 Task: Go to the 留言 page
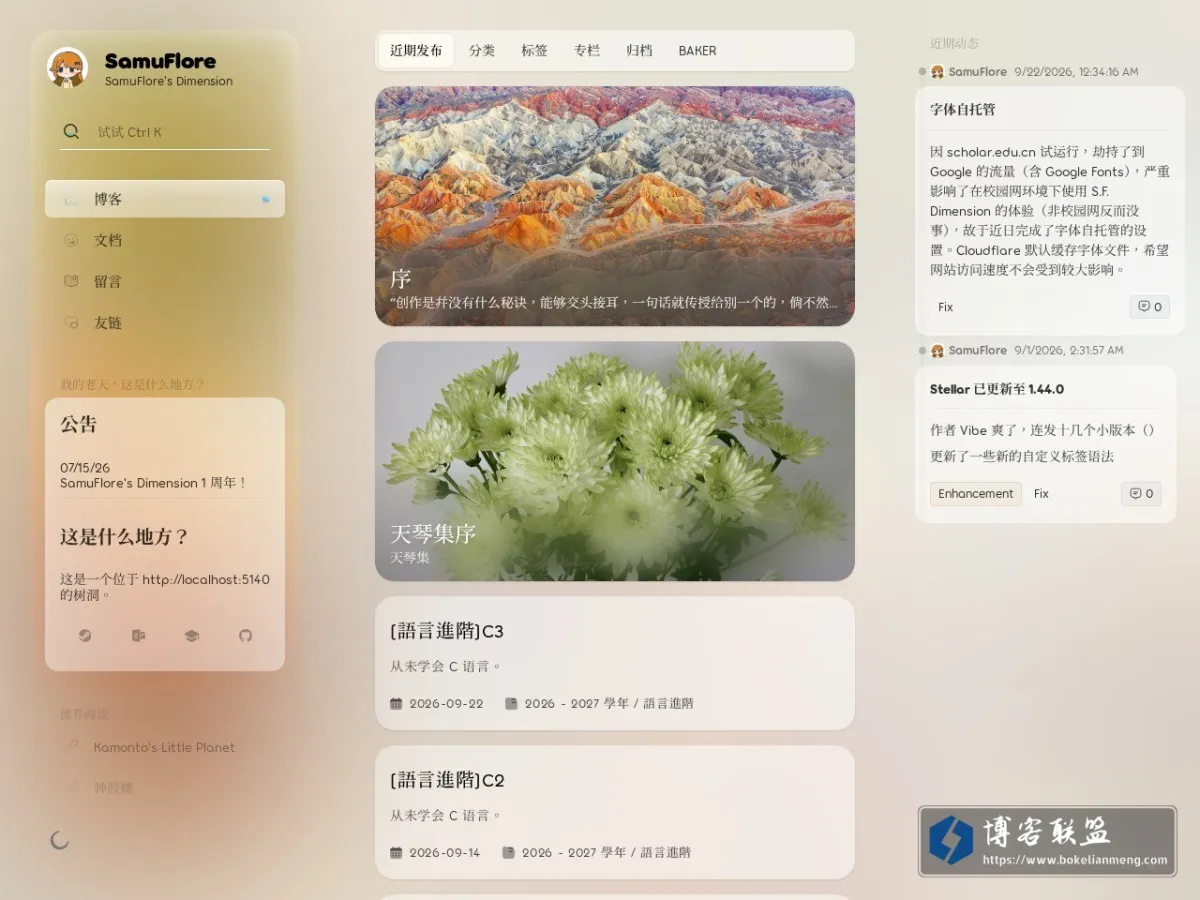click(x=165, y=281)
